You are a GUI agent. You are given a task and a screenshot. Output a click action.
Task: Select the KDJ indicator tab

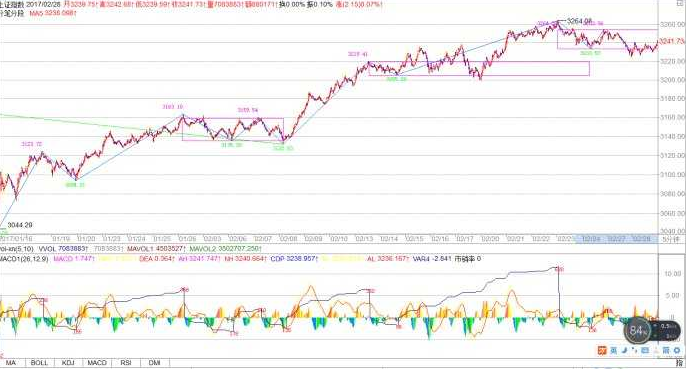point(68,363)
